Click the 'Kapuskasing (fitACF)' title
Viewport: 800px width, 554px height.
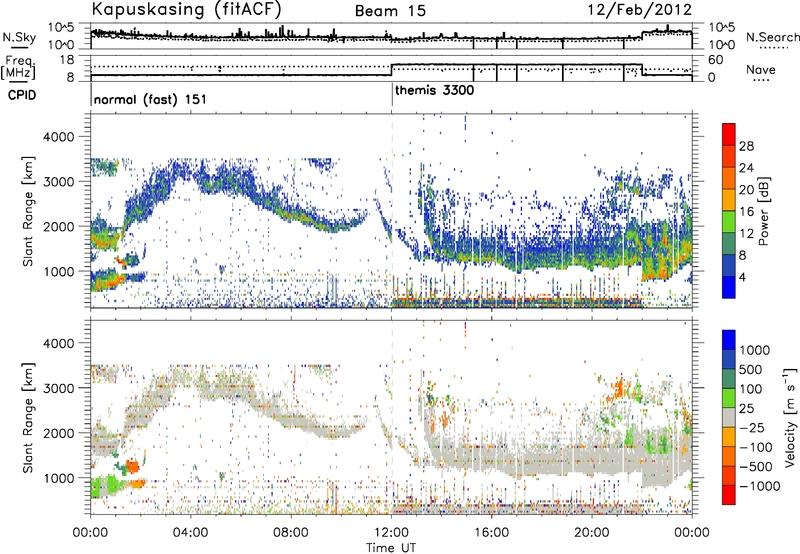coord(186,9)
